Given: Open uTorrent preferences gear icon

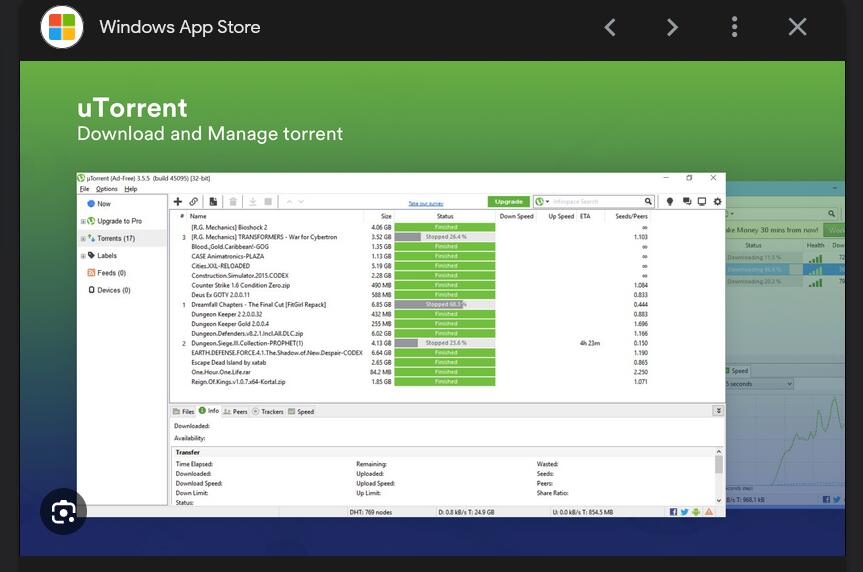Looking at the screenshot, I should [717, 201].
